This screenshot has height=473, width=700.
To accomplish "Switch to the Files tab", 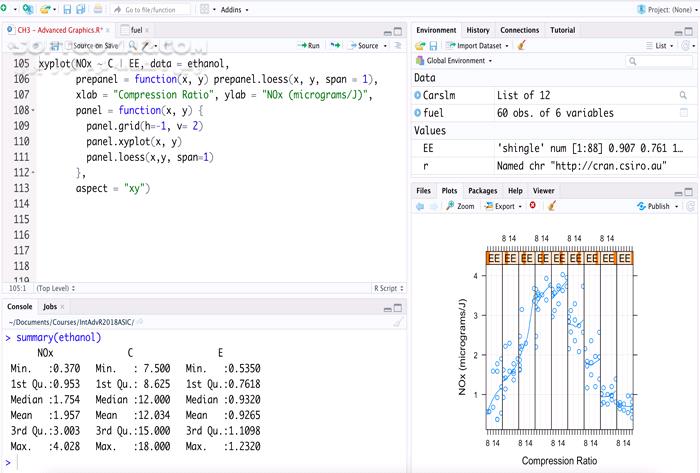I will pyautogui.click(x=423, y=191).
